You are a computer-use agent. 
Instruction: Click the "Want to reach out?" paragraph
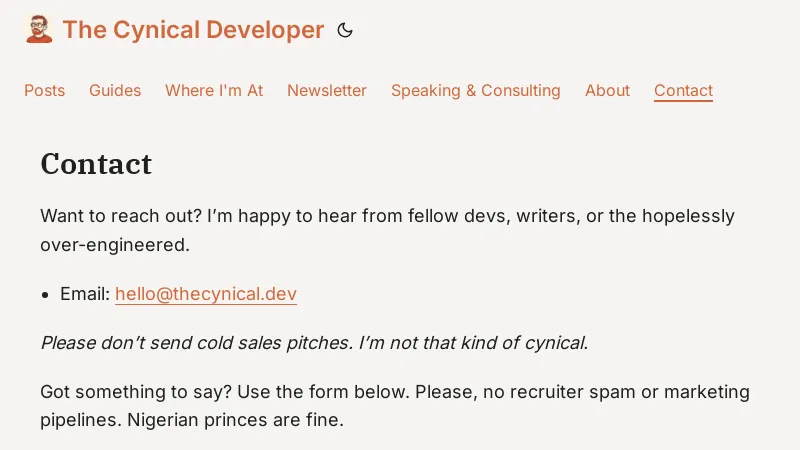[387, 216]
